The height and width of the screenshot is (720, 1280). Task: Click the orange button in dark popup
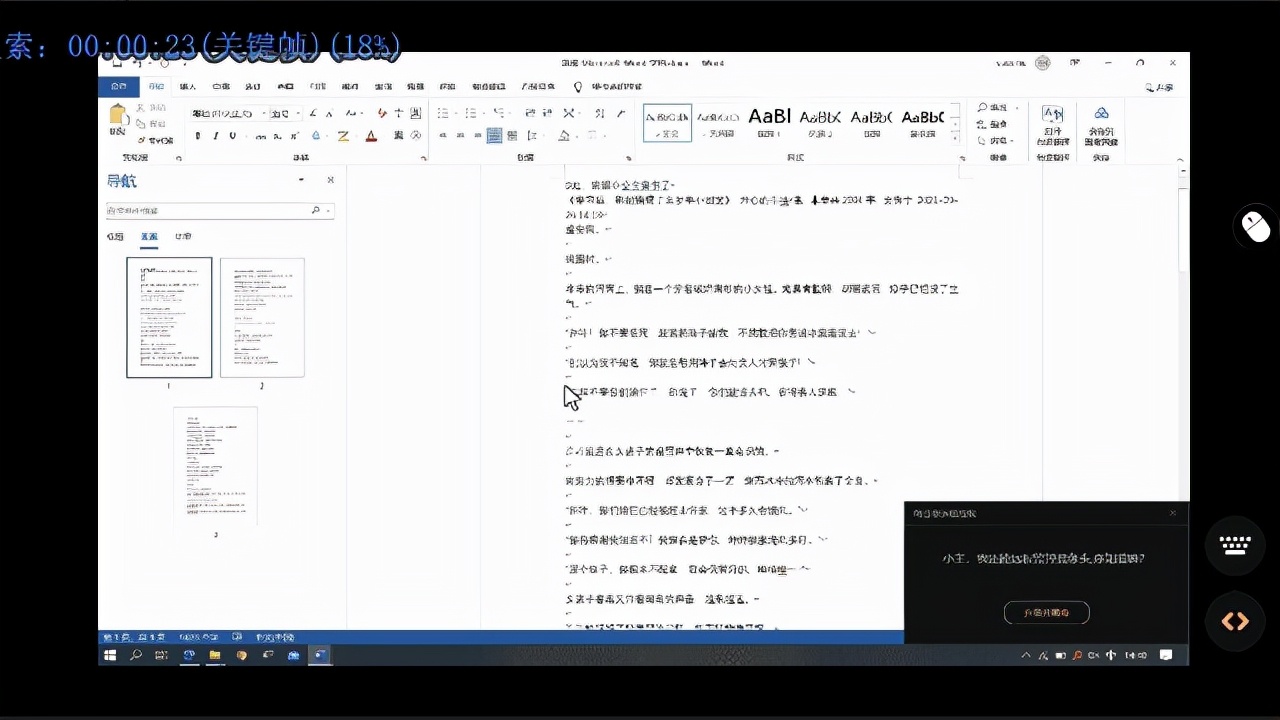(x=1046, y=613)
